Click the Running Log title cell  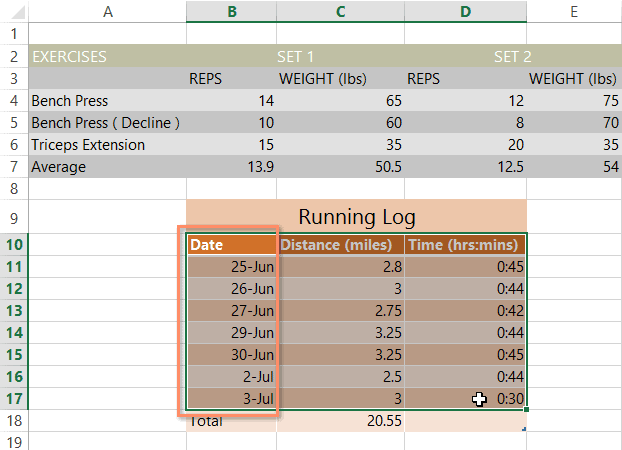tap(356, 217)
